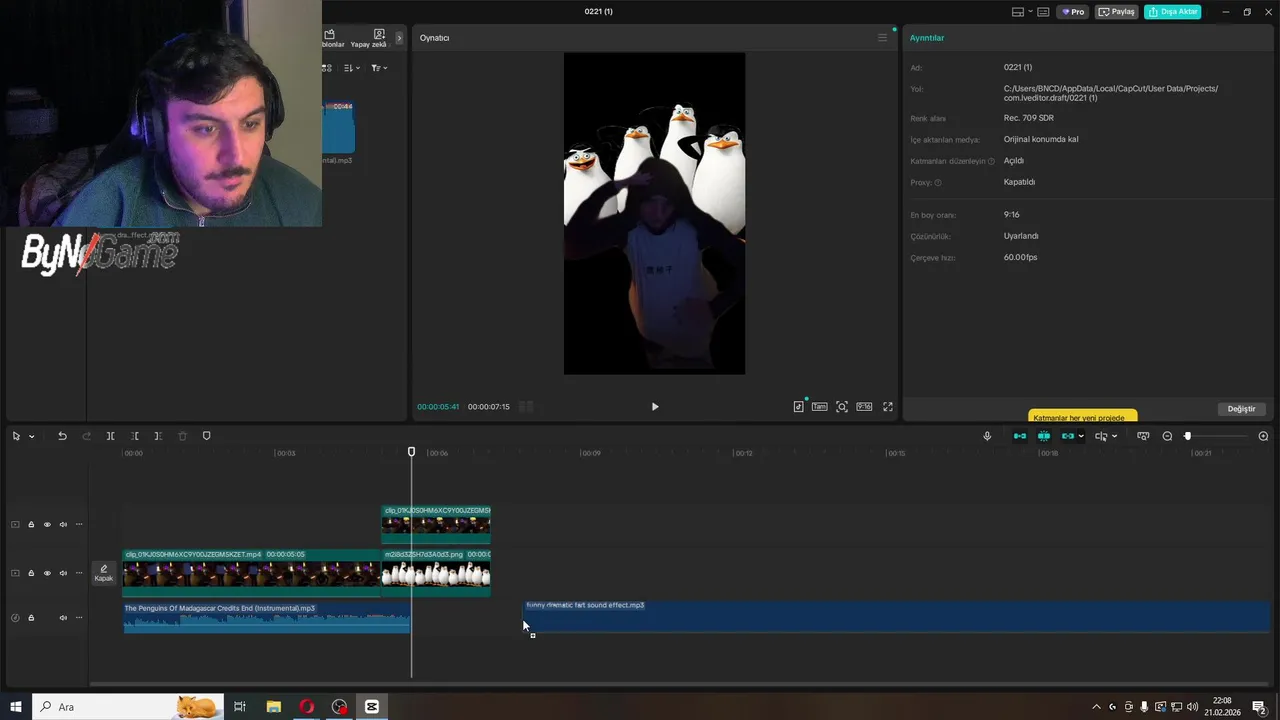Select the funny dramatic fart sound clip
Viewport: 1280px width, 720px height.
pos(897,616)
